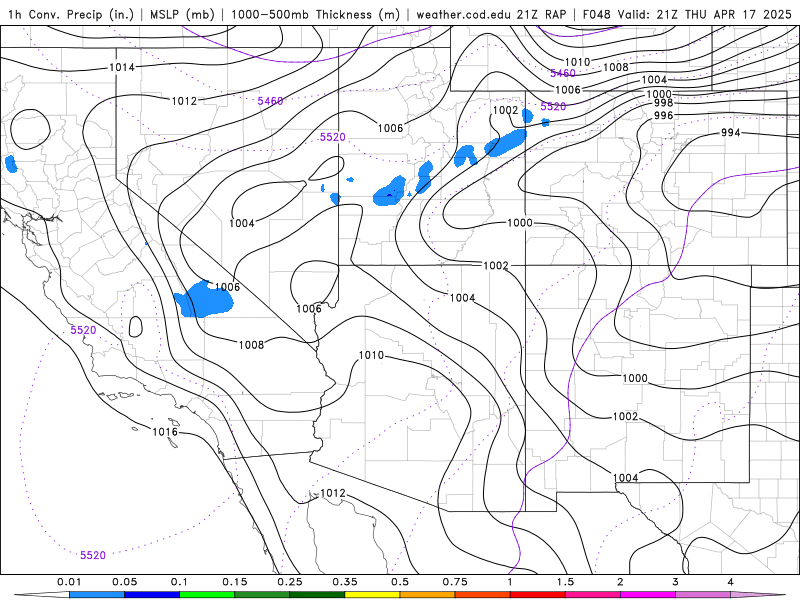Click the orange 0.5–0.75 legend swatch
Viewport: 800px width, 600px height.
[428, 595]
